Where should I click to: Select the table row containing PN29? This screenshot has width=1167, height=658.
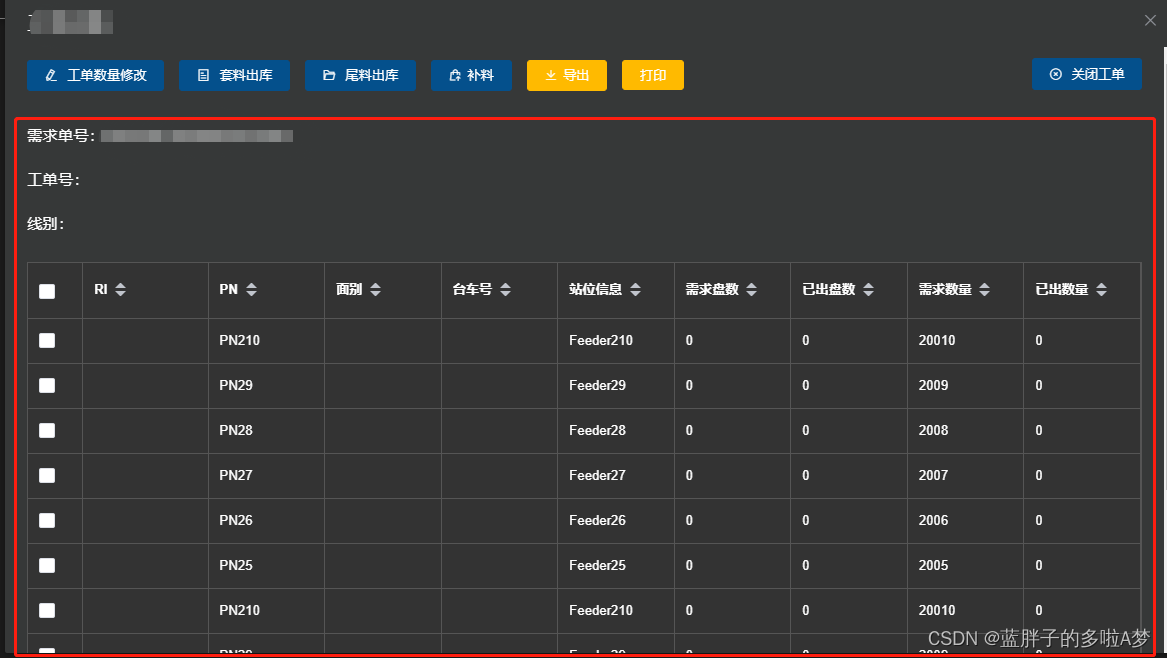tap(45, 385)
